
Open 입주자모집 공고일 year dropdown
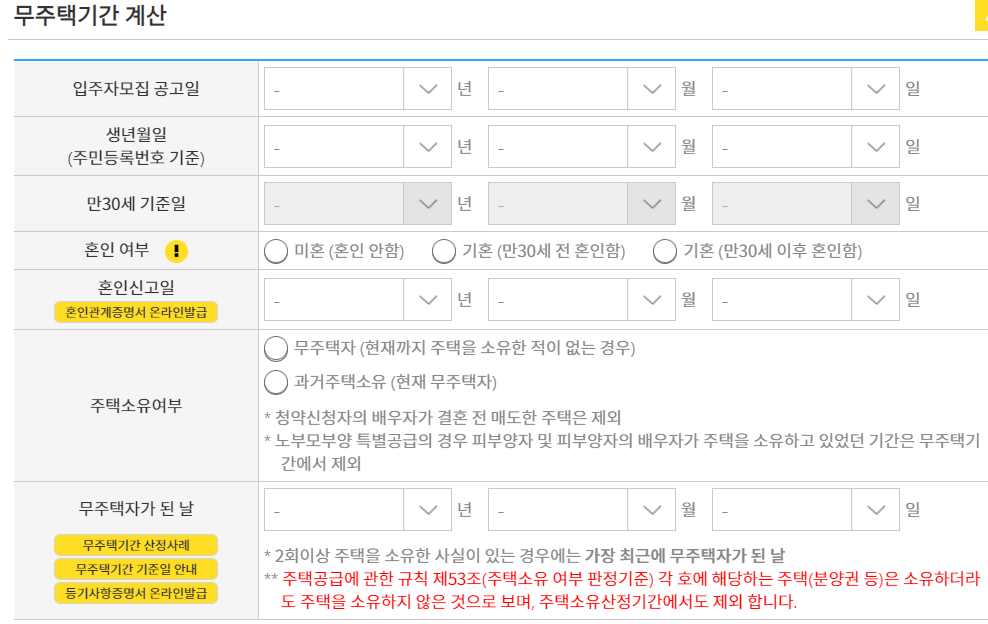(x=358, y=89)
